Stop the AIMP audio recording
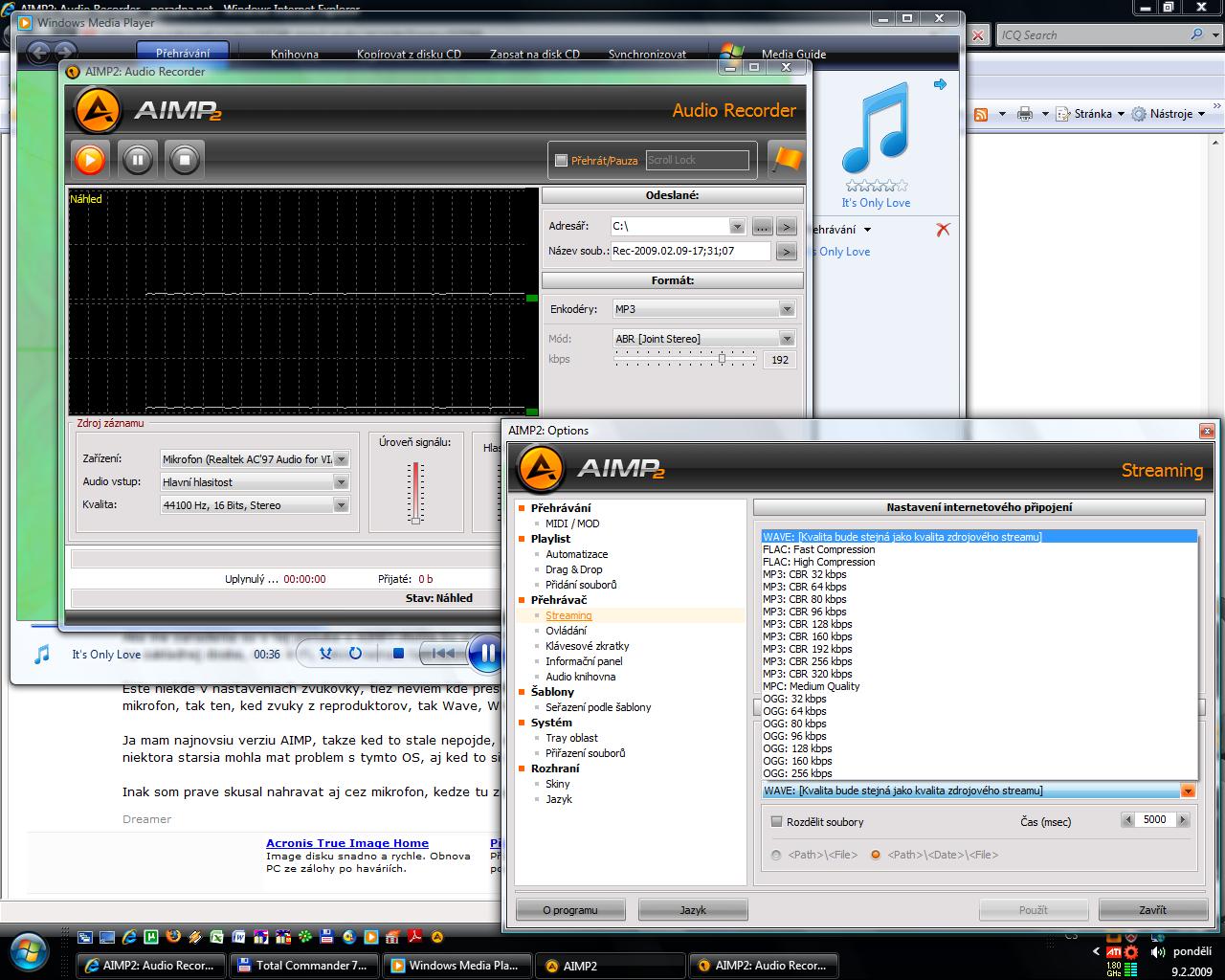1225x980 pixels. pos(184,159)
